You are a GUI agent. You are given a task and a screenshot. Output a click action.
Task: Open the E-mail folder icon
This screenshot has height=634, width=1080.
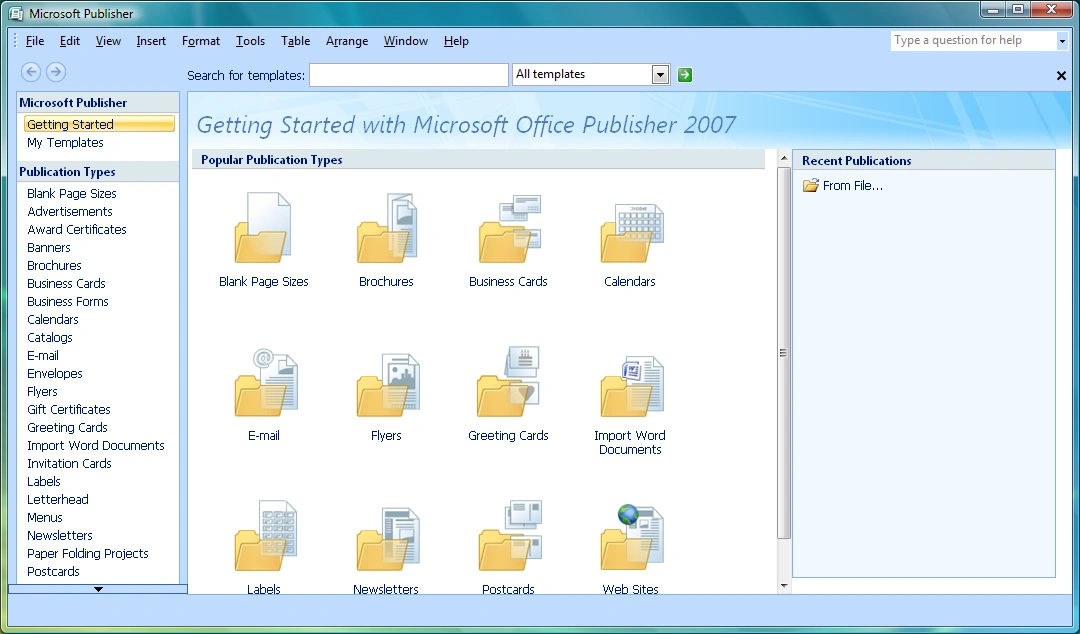point(266,382)
